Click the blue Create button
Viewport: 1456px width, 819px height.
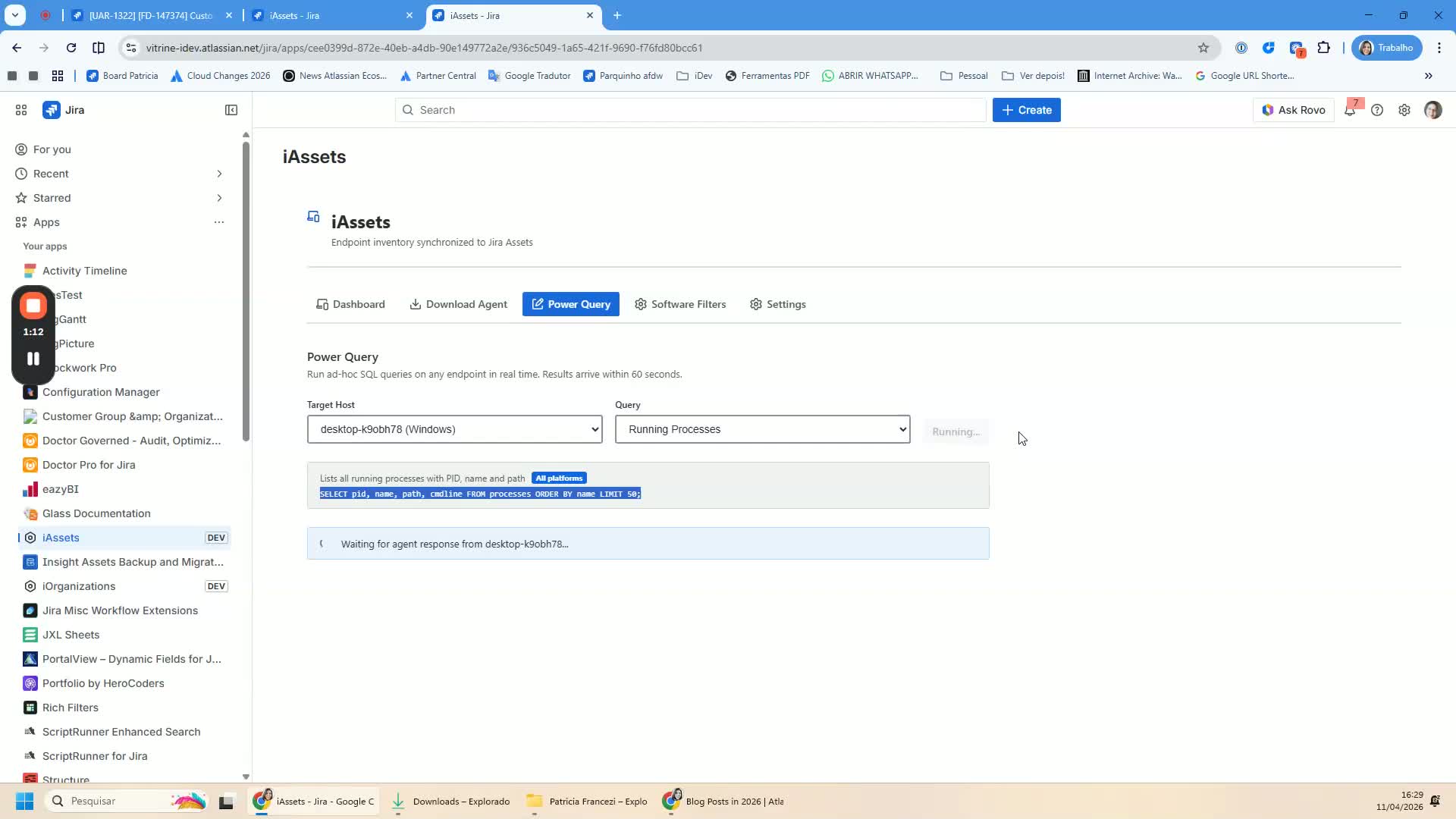[1027, 110]
